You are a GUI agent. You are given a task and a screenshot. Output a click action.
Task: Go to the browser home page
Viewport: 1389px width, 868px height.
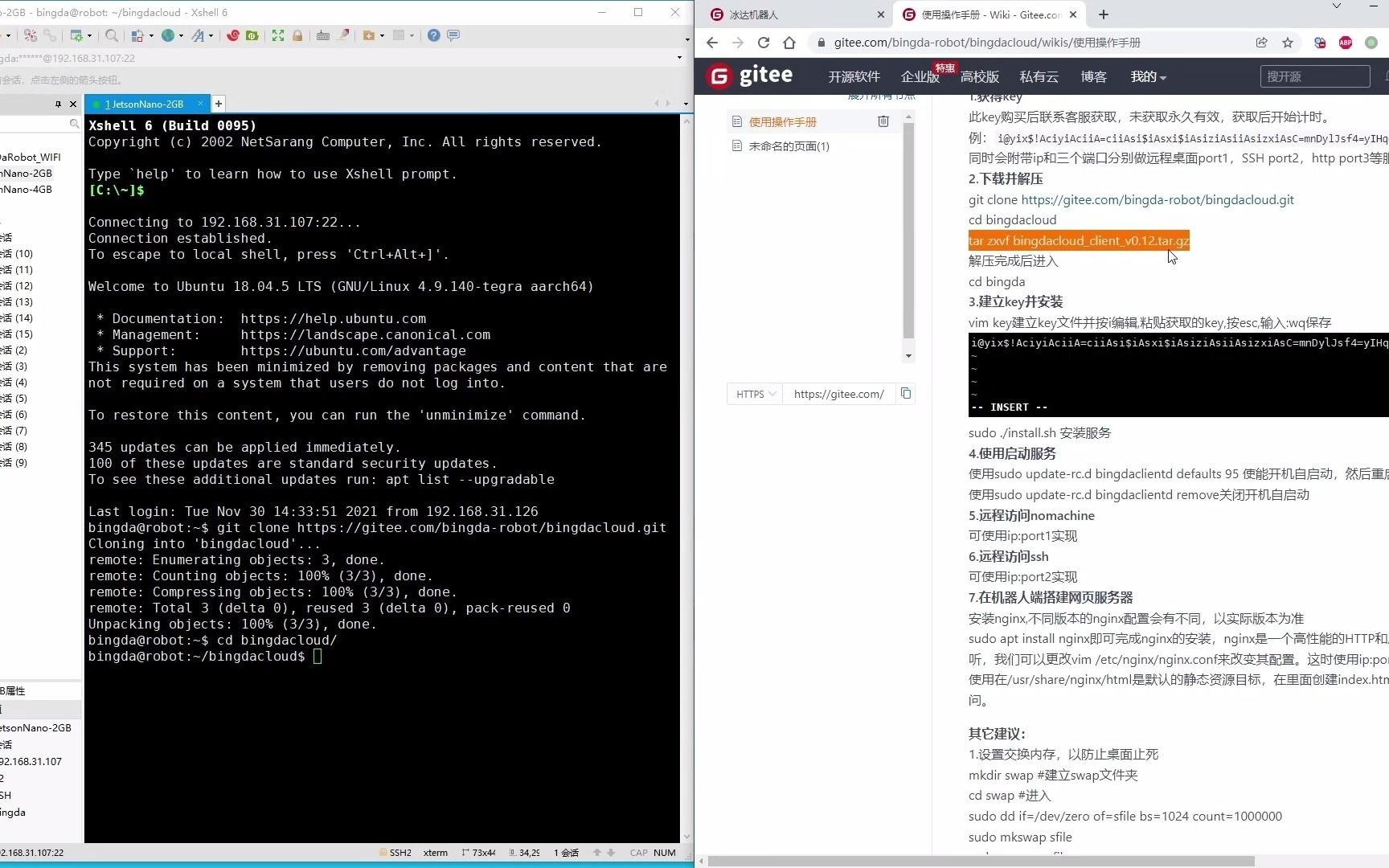(789, 43)
